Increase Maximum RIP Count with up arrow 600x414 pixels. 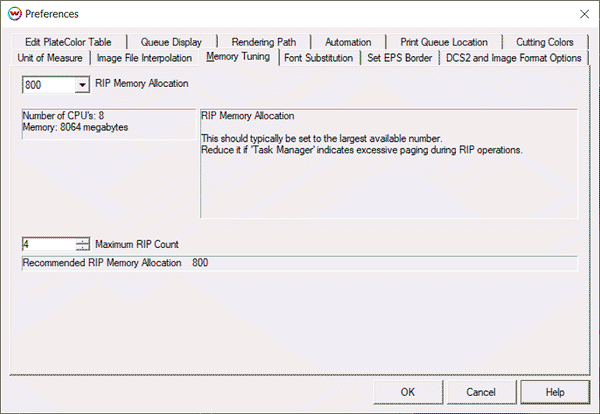click(82, 239)
